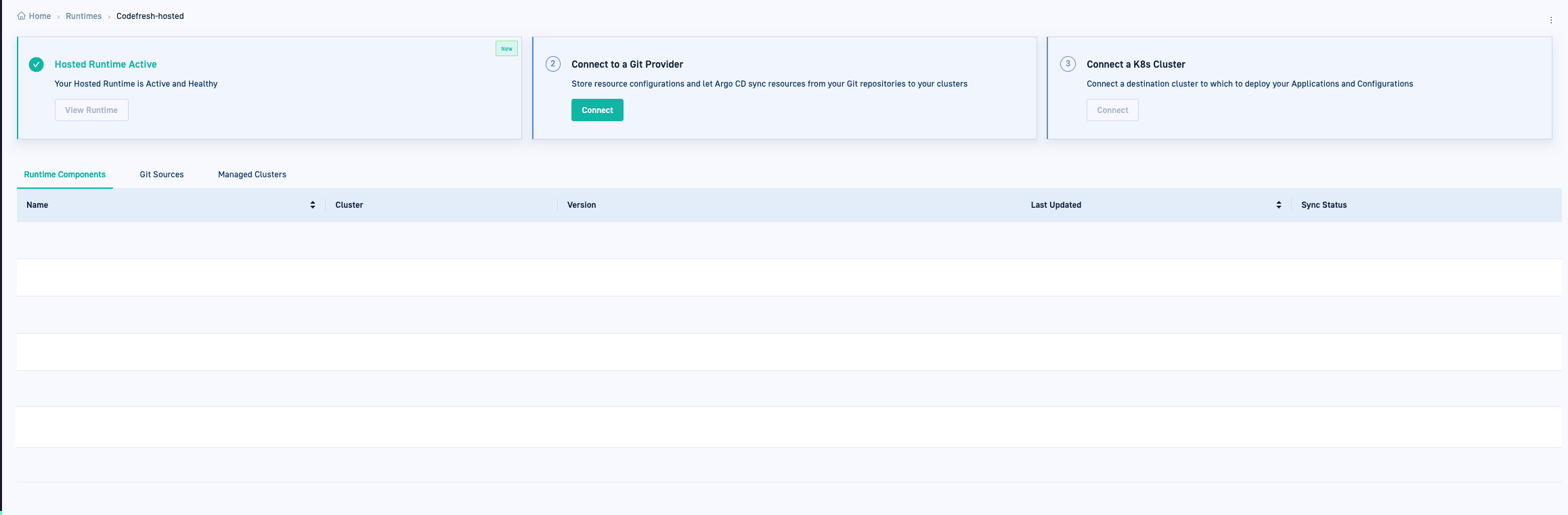The width and height of the screenshot is (1568, 515).
Task: Click the green New badge
Action: [x=506, y=49]
